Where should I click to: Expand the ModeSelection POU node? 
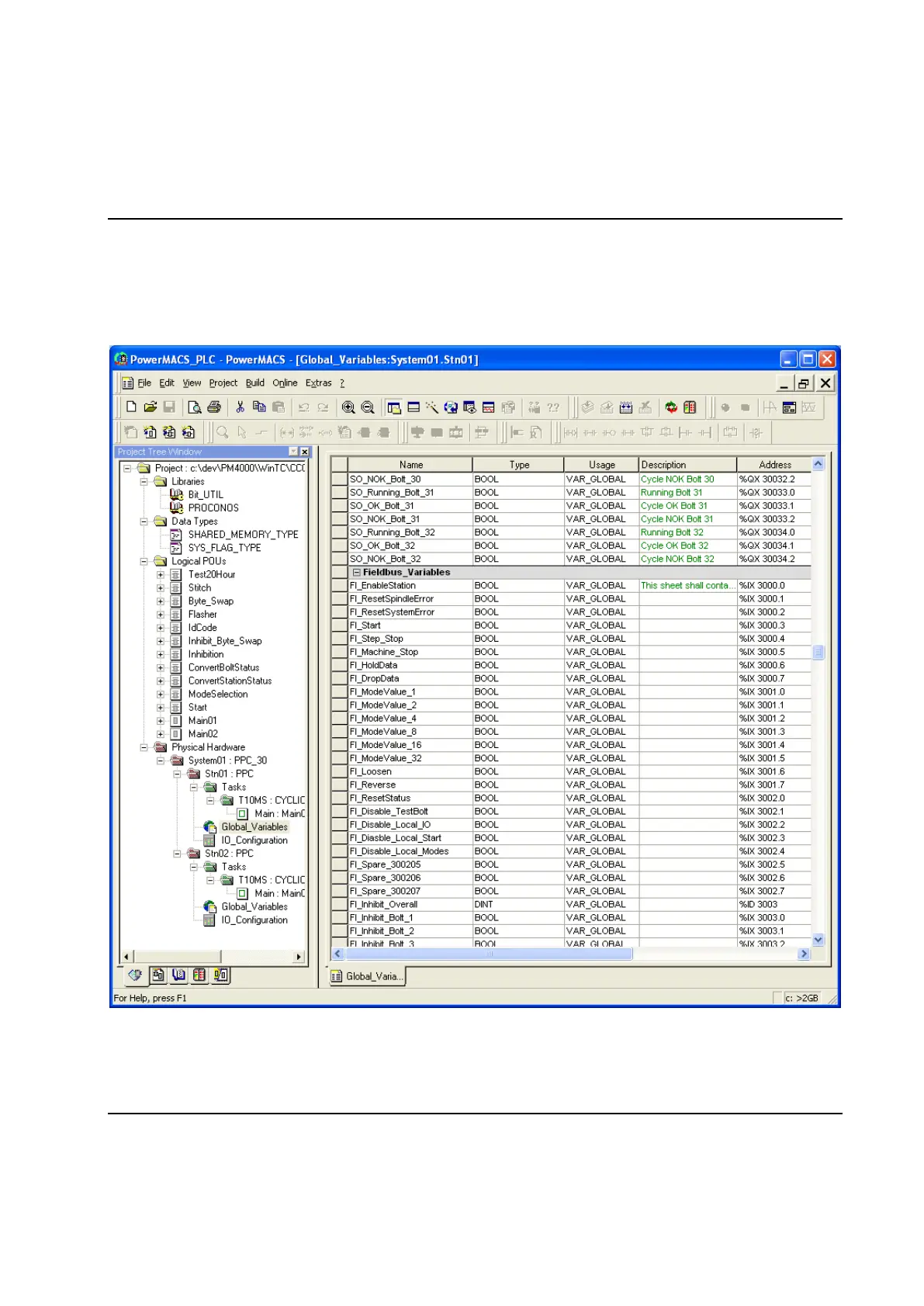pos(161,694)
